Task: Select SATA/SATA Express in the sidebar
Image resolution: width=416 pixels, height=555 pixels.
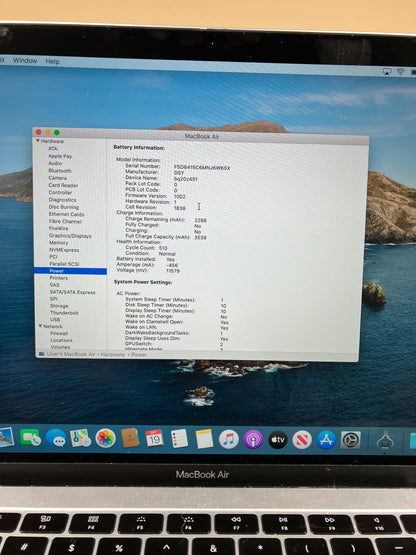Action: tap(73, 292)
